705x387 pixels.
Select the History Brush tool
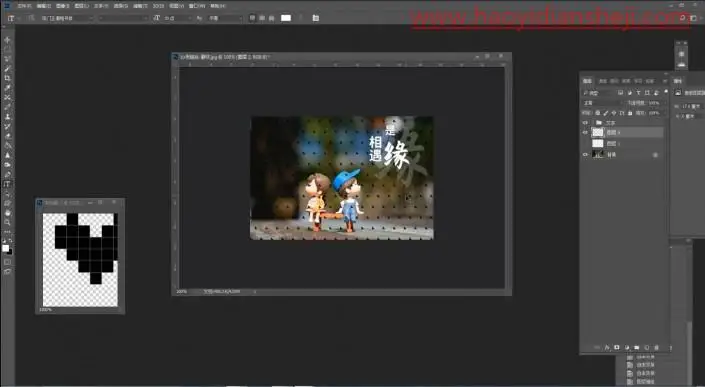click(7, 126)
